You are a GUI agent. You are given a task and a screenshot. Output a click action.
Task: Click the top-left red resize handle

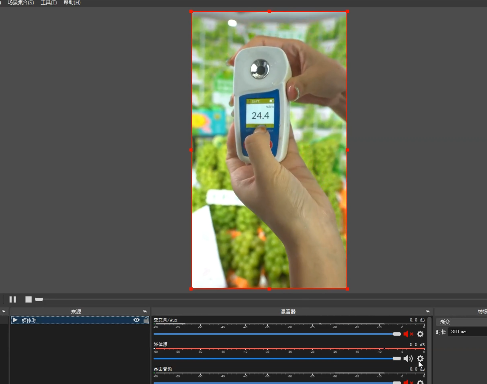[191, 12]
